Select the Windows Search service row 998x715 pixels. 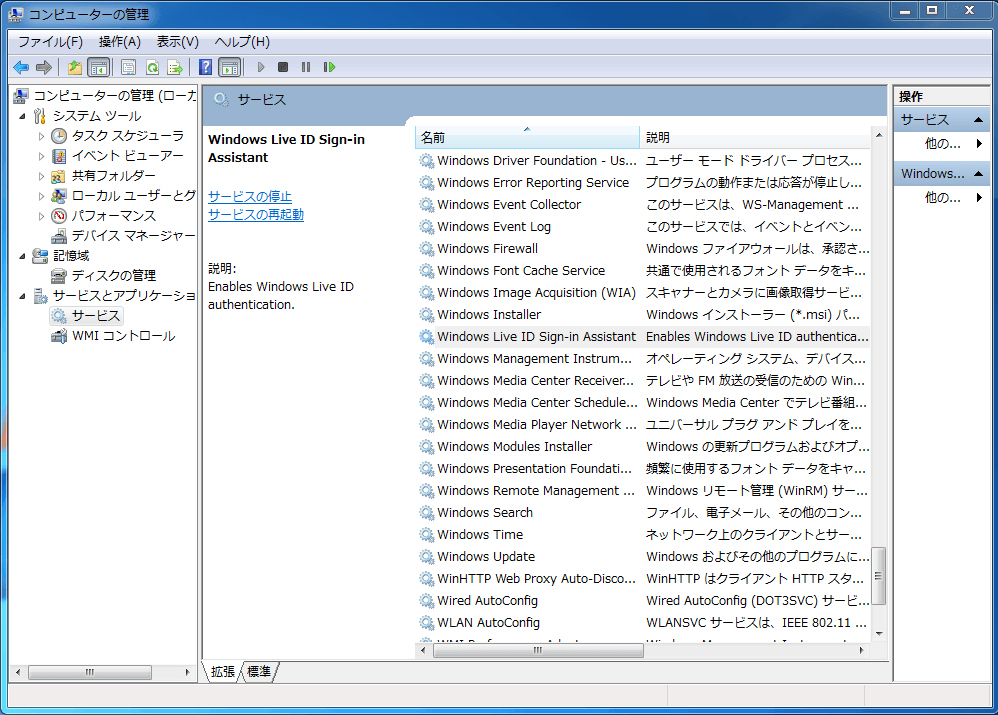(643, 513)
